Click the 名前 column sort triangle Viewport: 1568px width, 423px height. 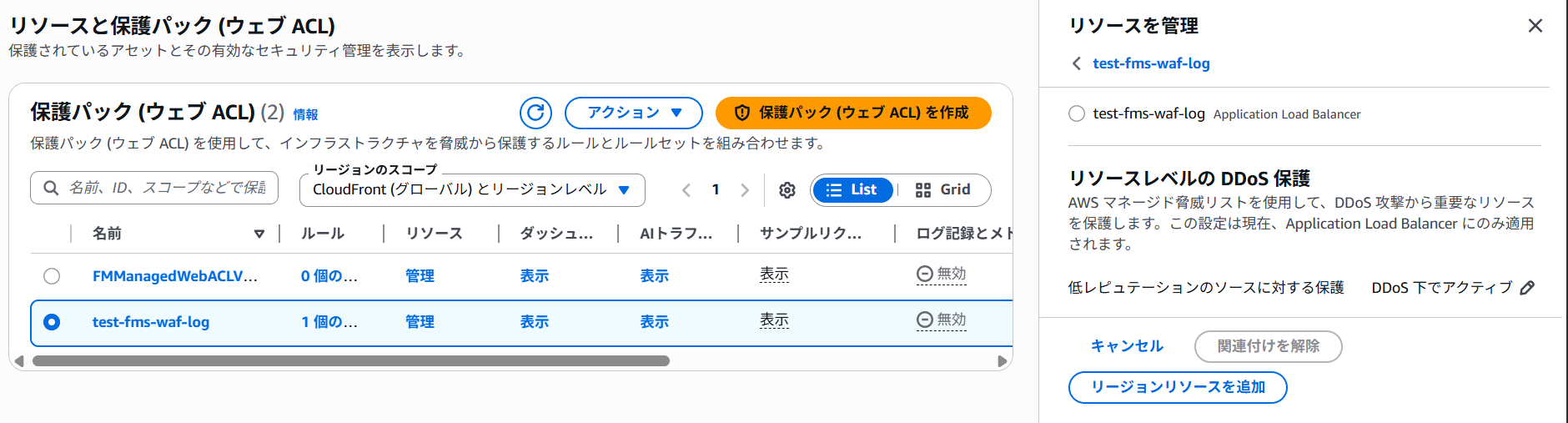tap(259, 234)
